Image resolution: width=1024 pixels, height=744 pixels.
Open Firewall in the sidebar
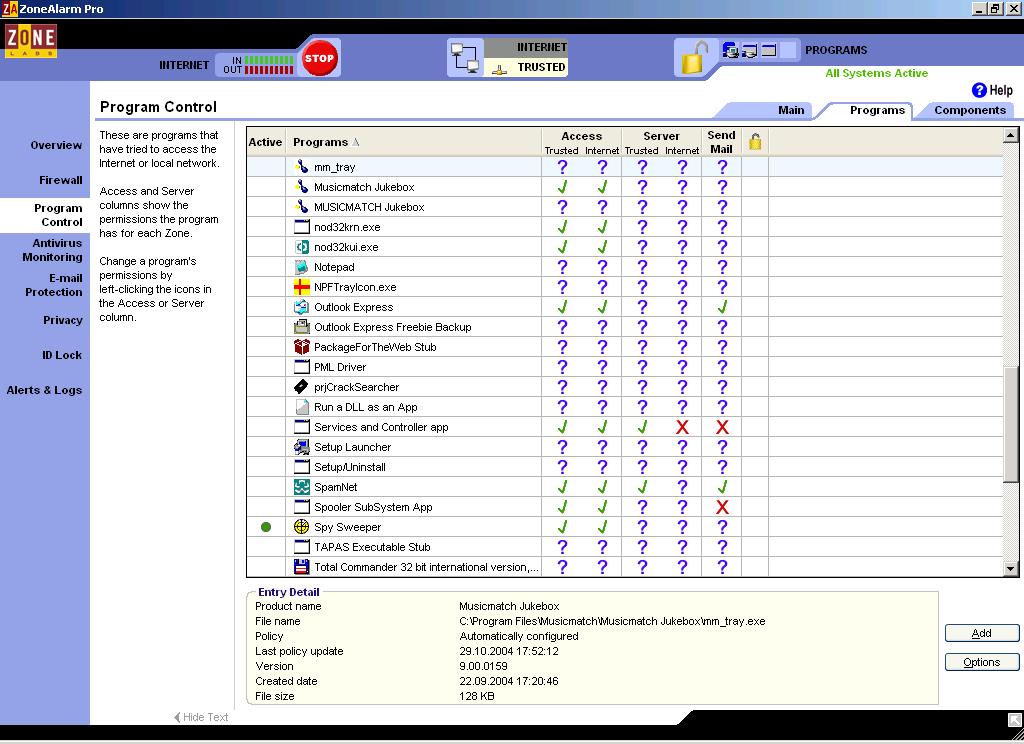pos(61,180)
